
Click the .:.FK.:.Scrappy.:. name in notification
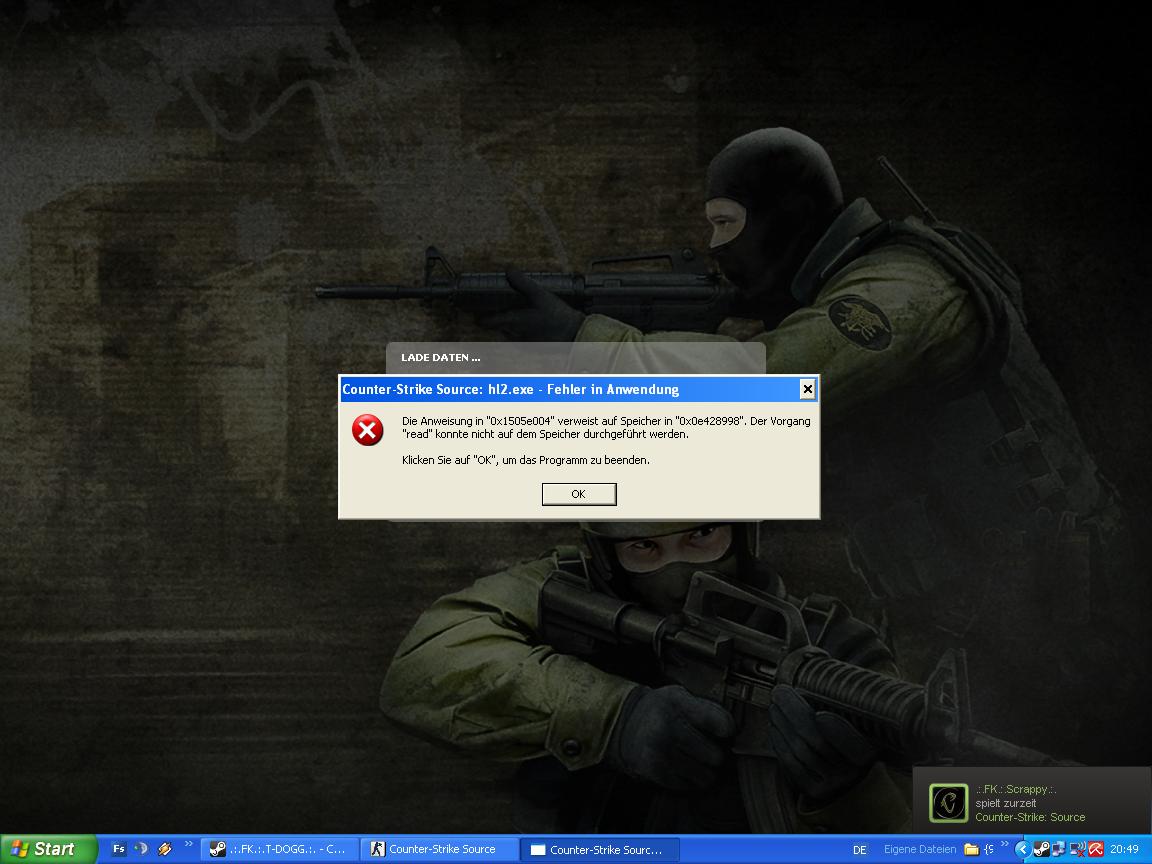click(x=1015, y=789)
